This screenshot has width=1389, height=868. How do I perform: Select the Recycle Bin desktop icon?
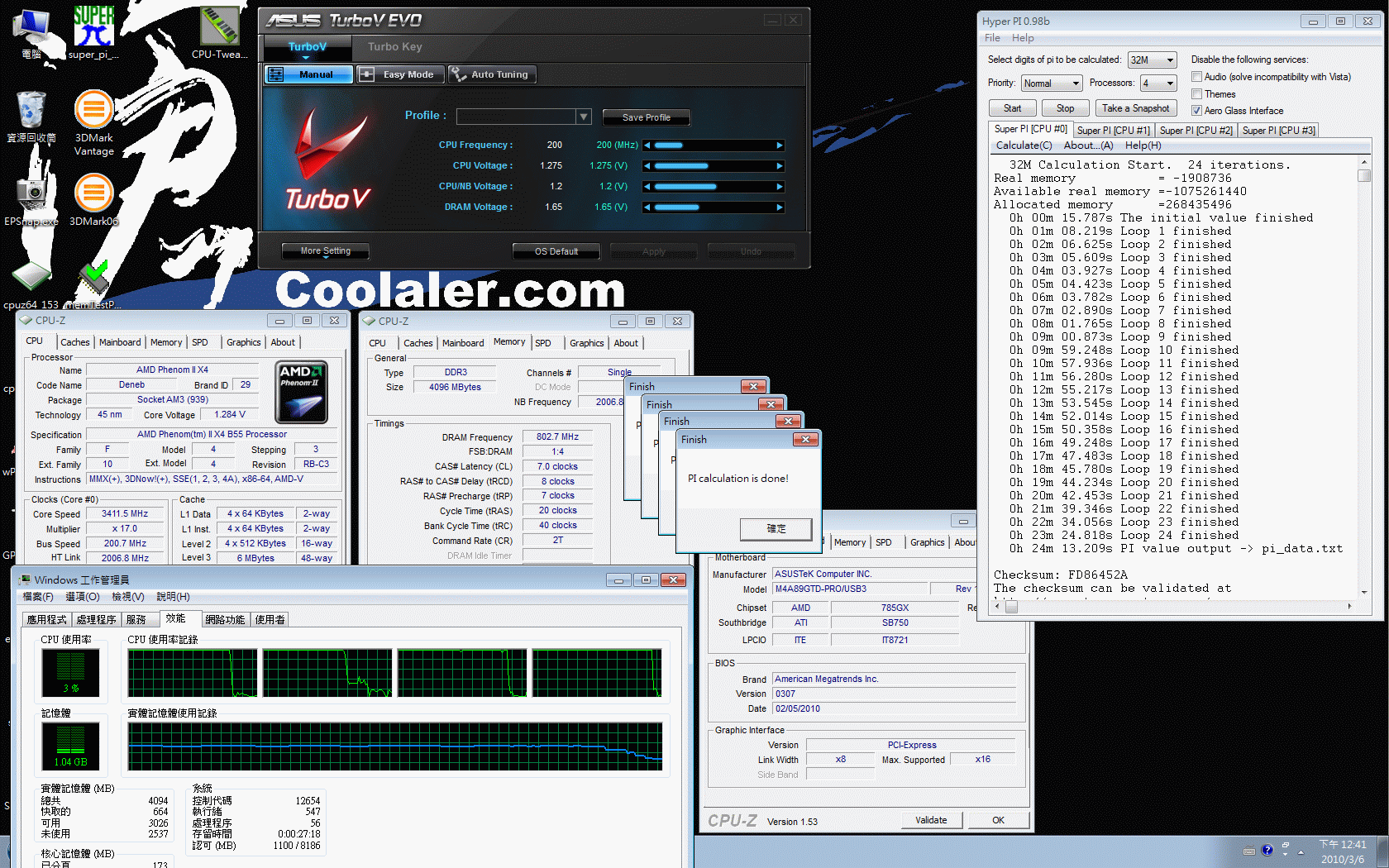tap(31, 116)
